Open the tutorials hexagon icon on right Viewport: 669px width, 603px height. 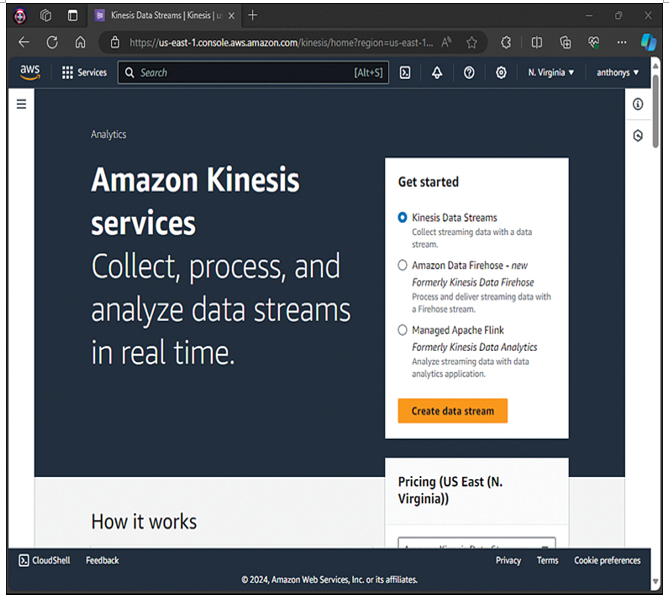pos(637,136)
